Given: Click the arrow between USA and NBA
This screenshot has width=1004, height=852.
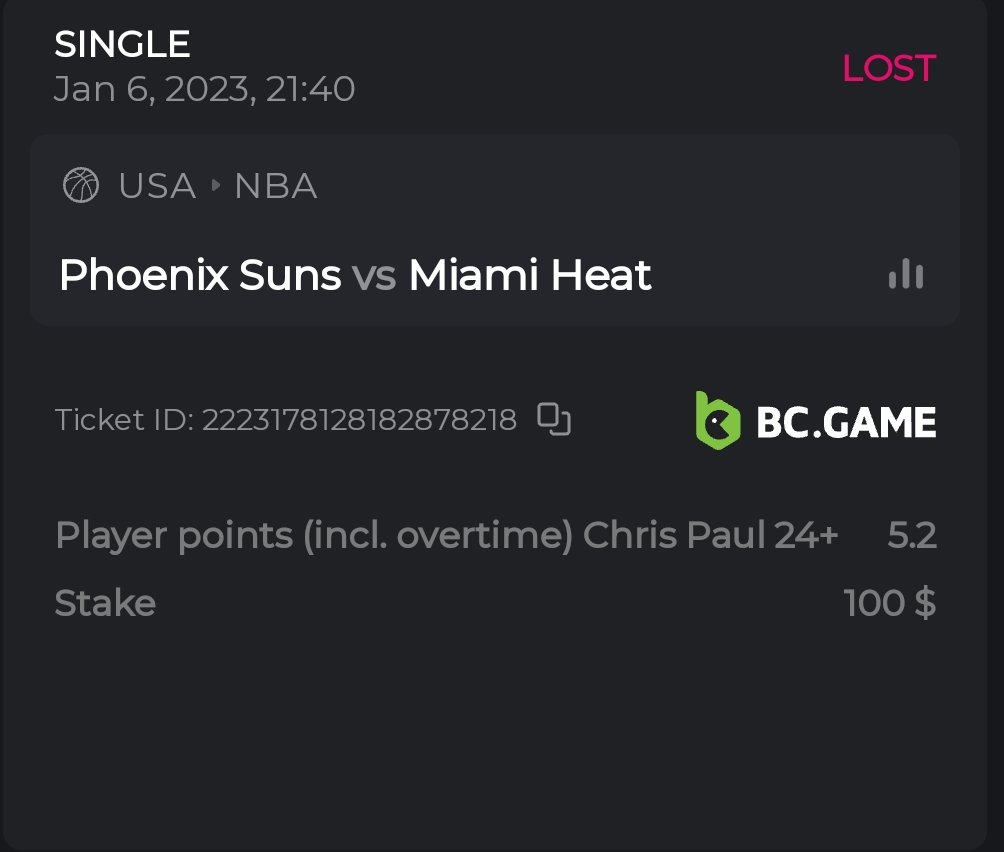Looking at the screenshot, I should [215, 186].
